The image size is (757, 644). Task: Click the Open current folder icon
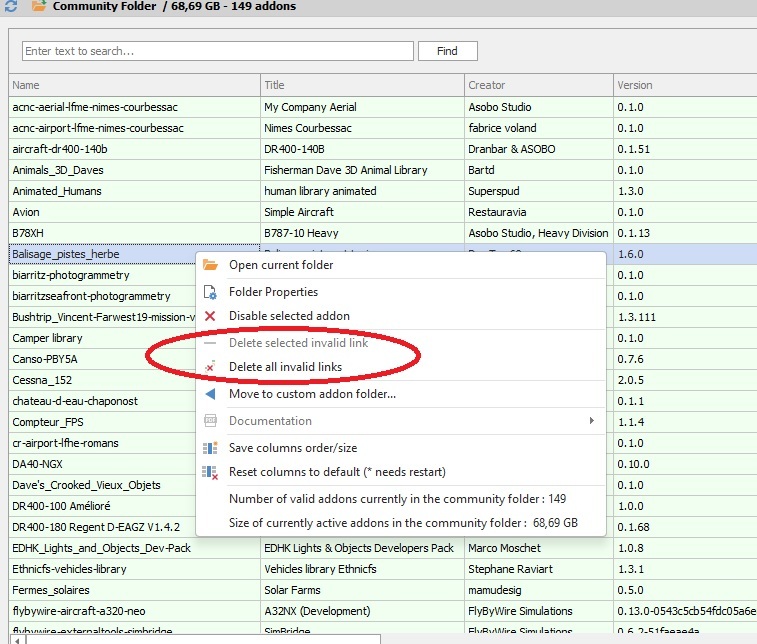pos(210,265)
